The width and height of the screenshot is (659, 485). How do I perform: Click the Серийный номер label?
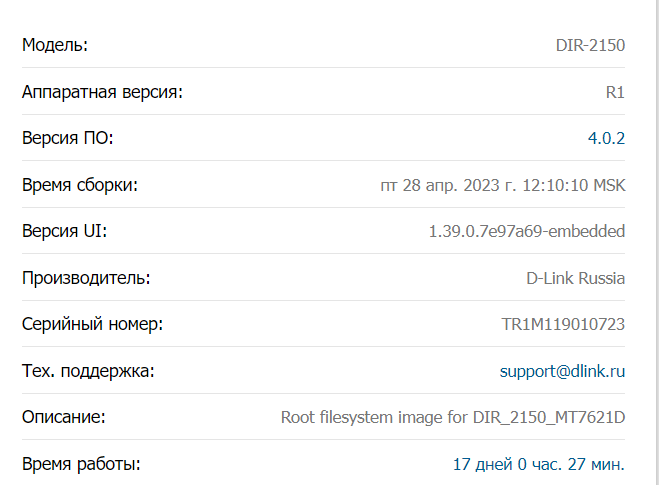click(92, 324)
